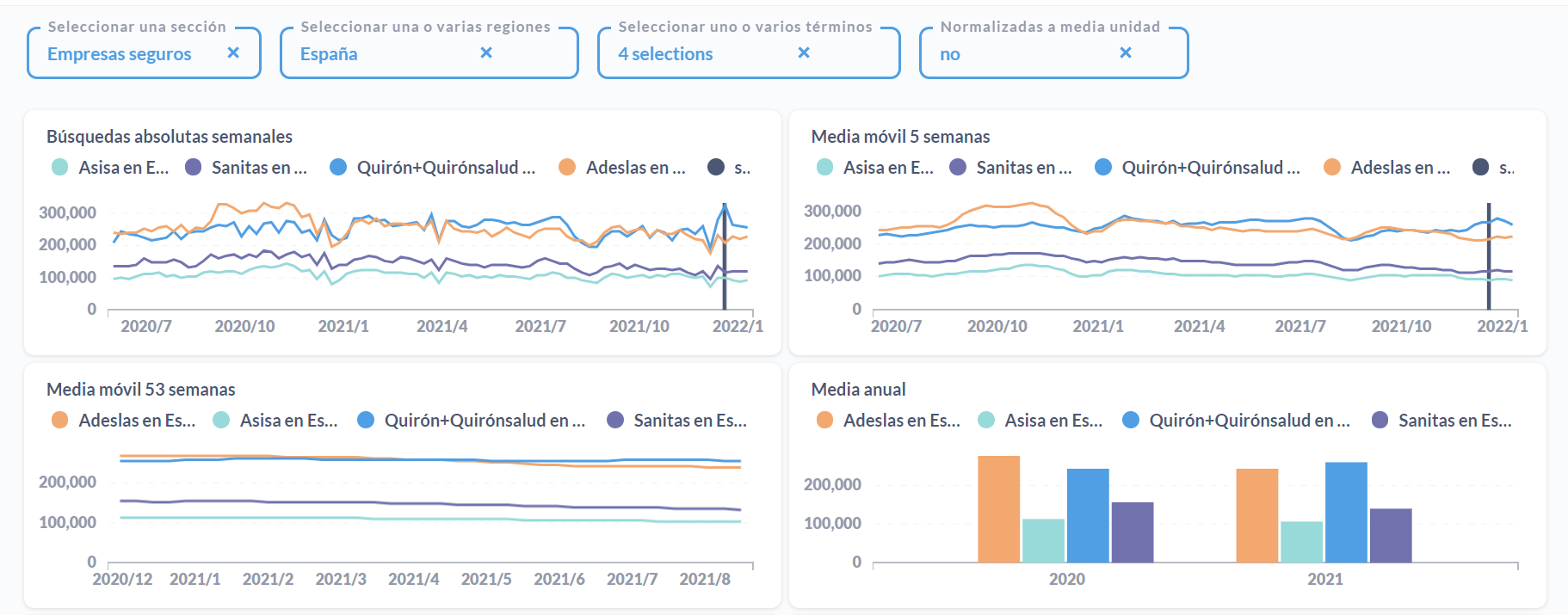Clear the Empresas seguros section selection
1568x615 pixels.
[233, 53]
